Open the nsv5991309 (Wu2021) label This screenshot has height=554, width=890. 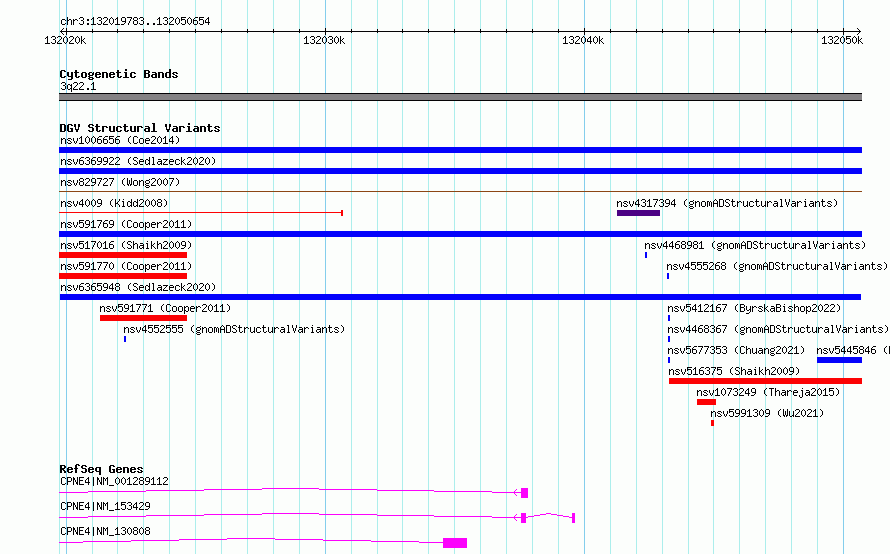(x=767, y=413)
